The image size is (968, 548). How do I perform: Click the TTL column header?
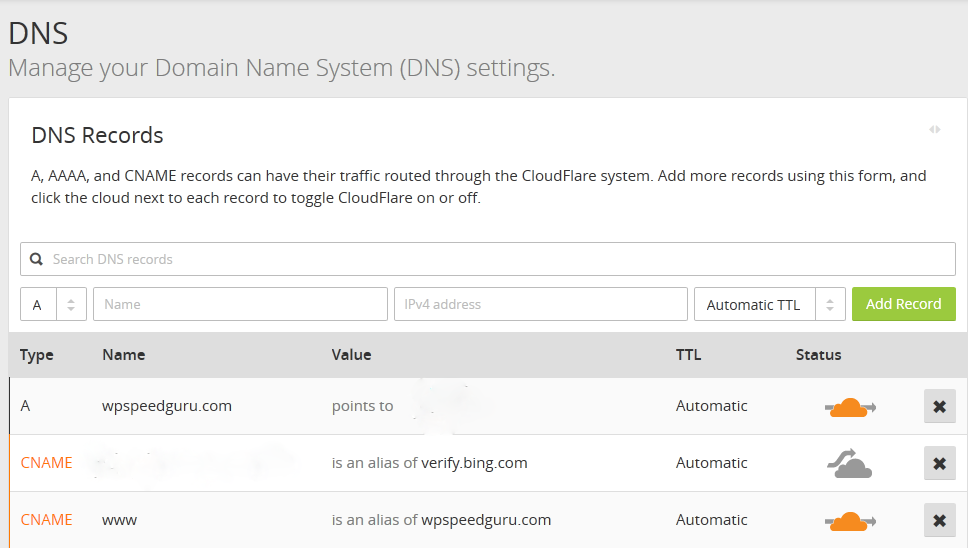[x=688, y=355]
